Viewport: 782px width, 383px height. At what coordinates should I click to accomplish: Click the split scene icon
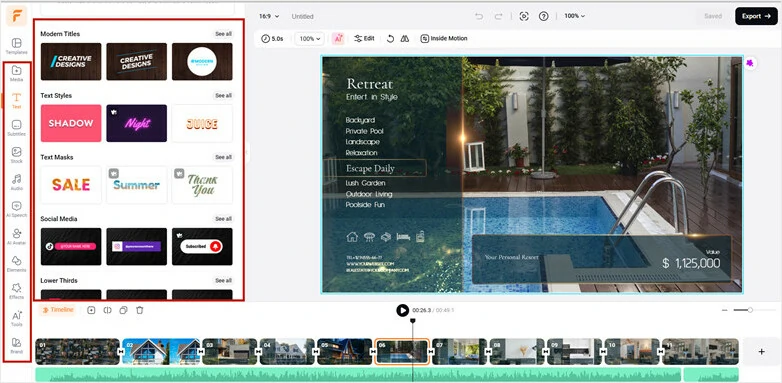(x=107, y=310)
